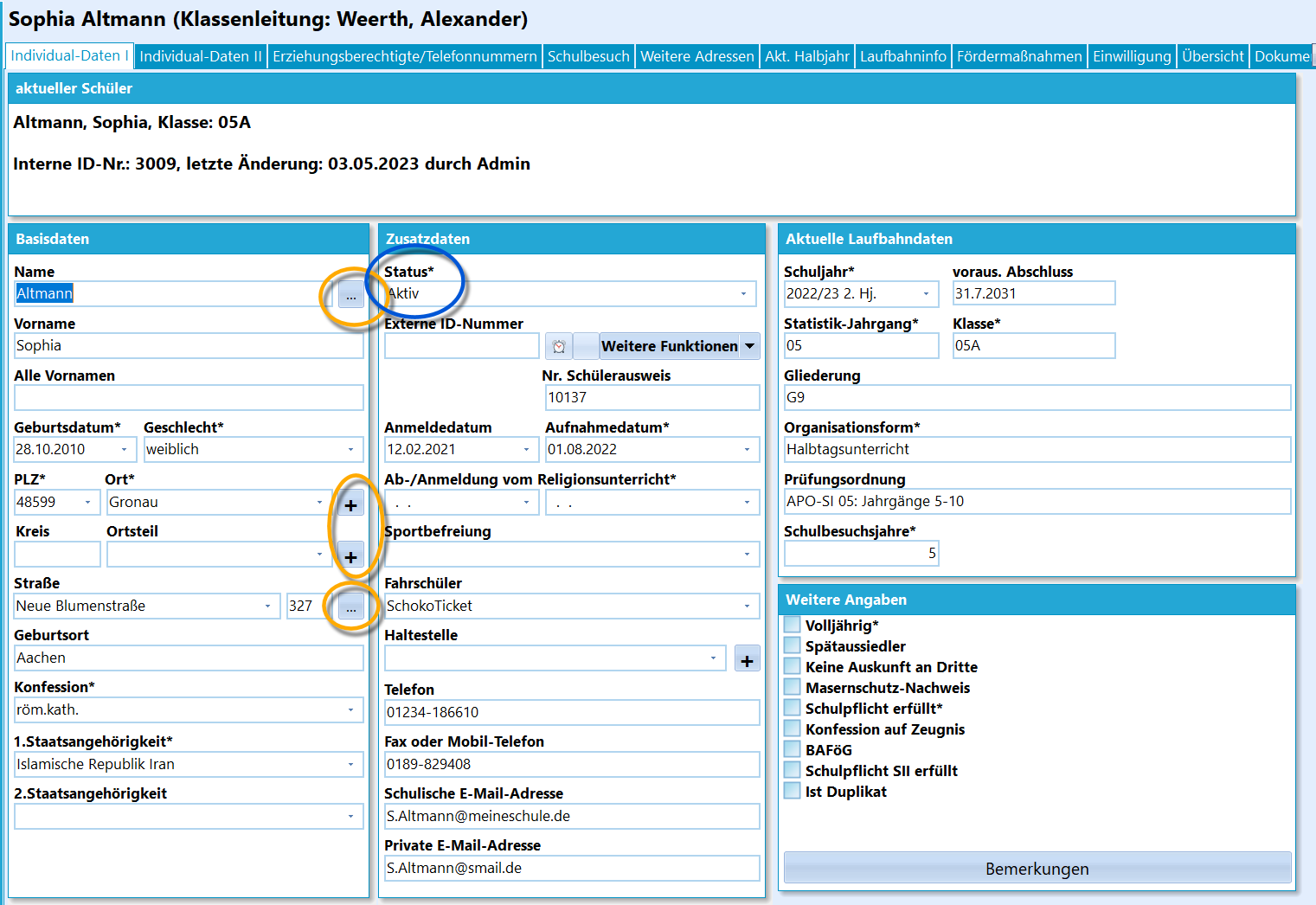Click the Bemerkungen button

coord(1037,869)
